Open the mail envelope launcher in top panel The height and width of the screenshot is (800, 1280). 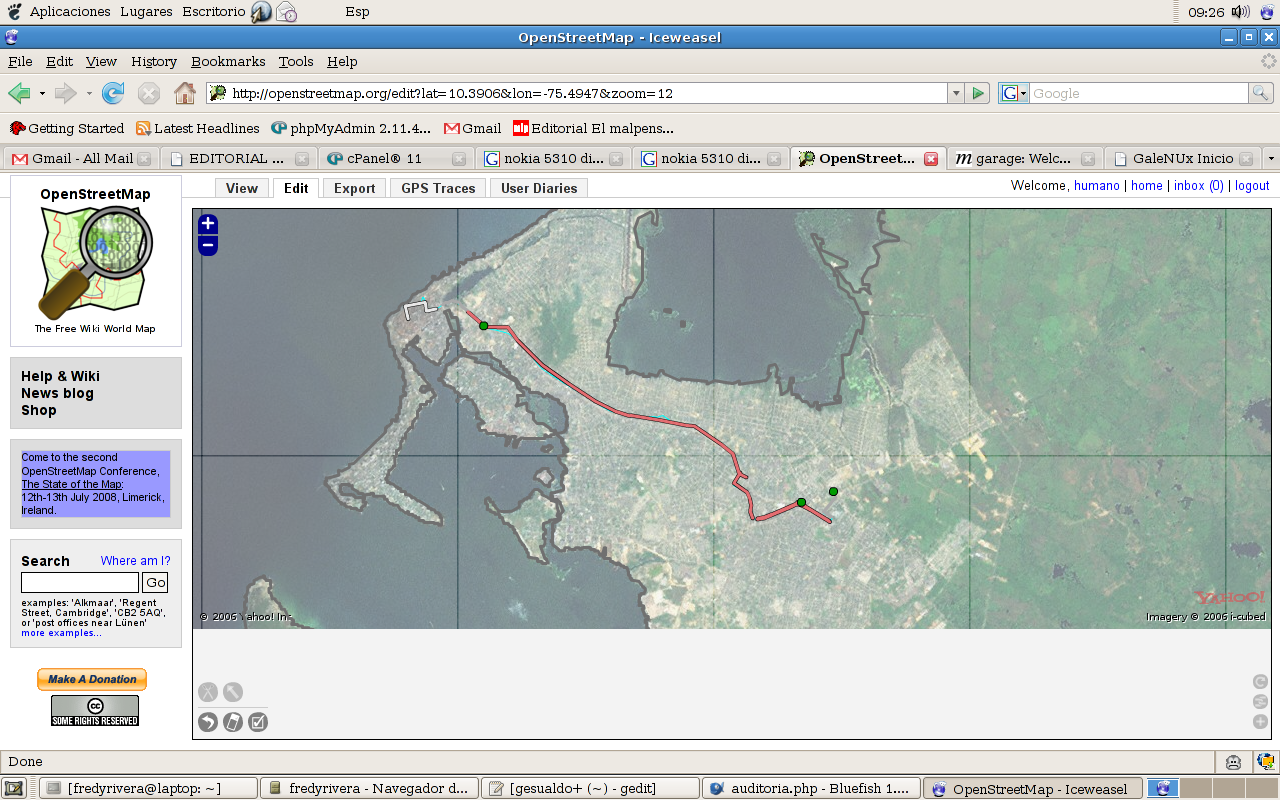[287, 12]
